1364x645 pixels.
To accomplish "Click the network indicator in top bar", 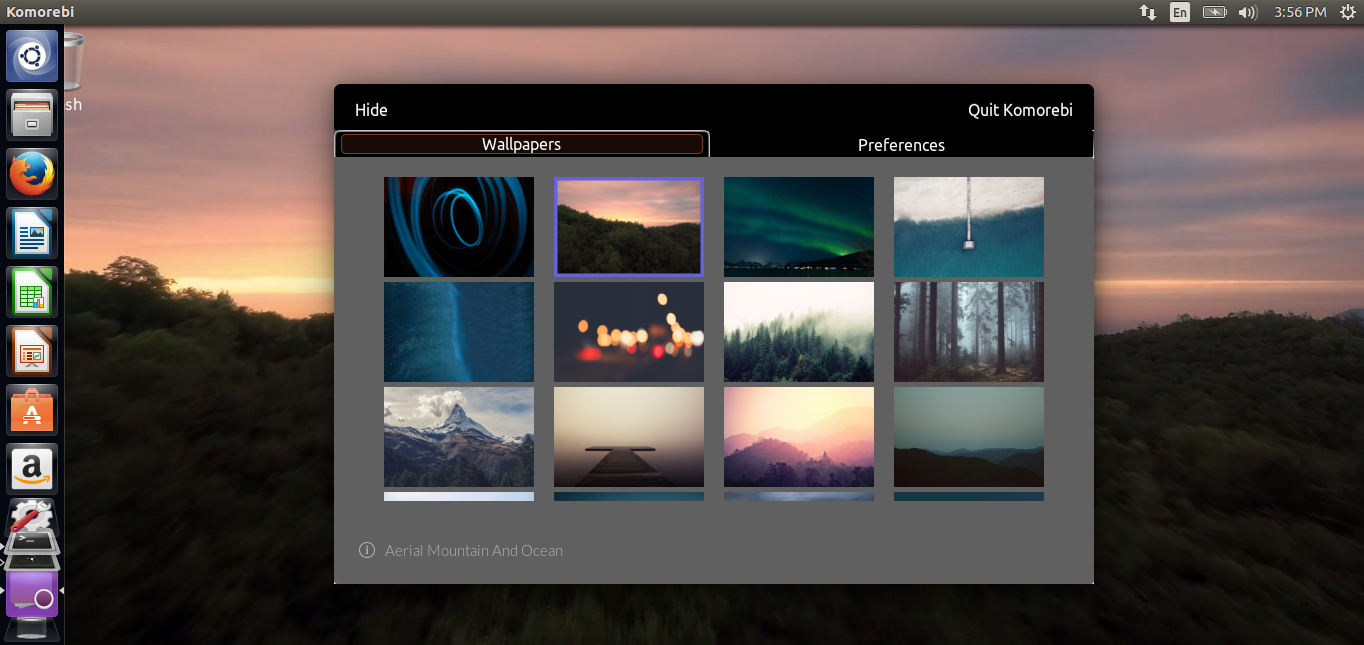I will [1148, 12].
